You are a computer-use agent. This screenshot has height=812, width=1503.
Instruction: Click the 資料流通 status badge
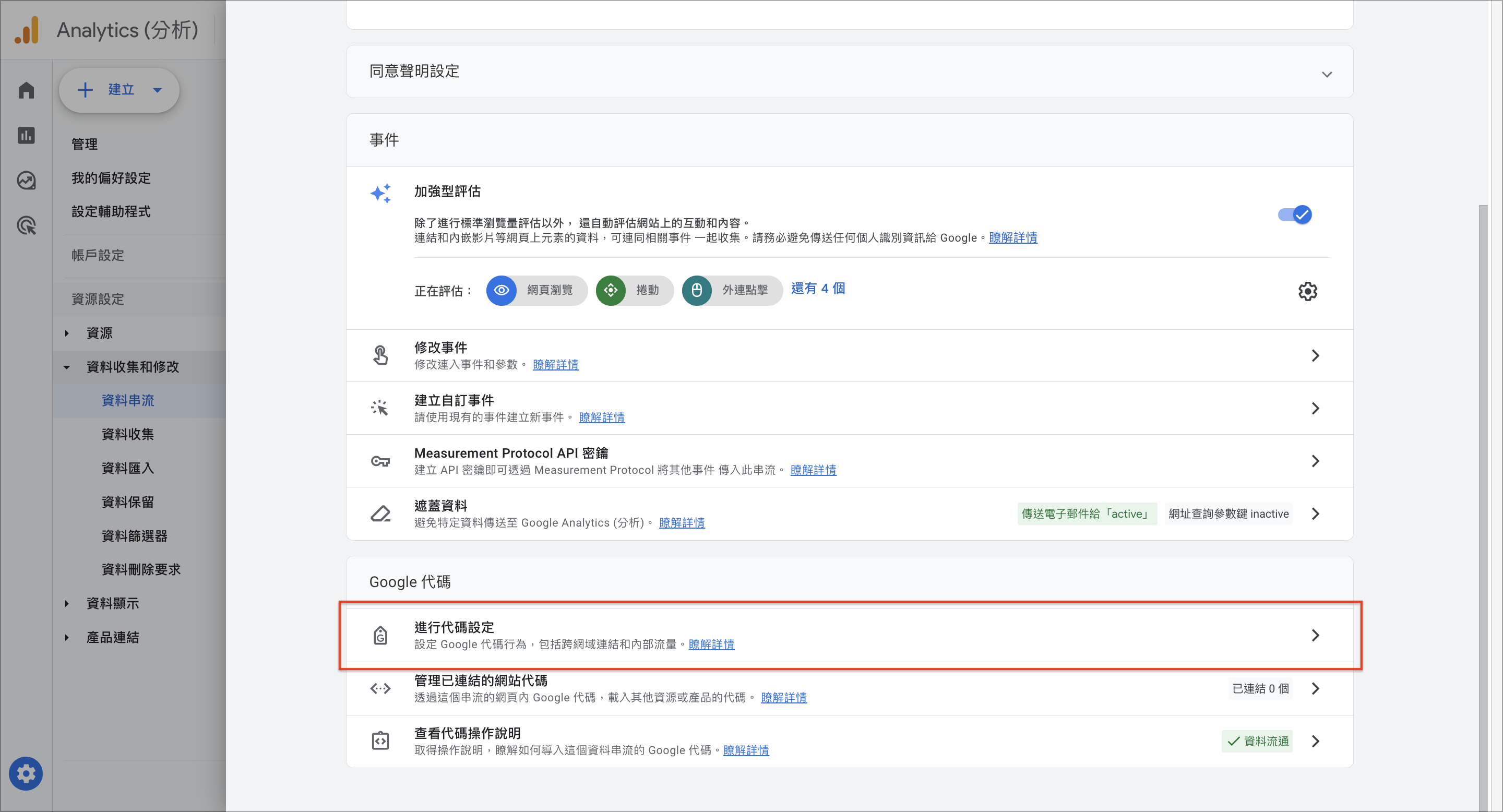(1257, 741)
